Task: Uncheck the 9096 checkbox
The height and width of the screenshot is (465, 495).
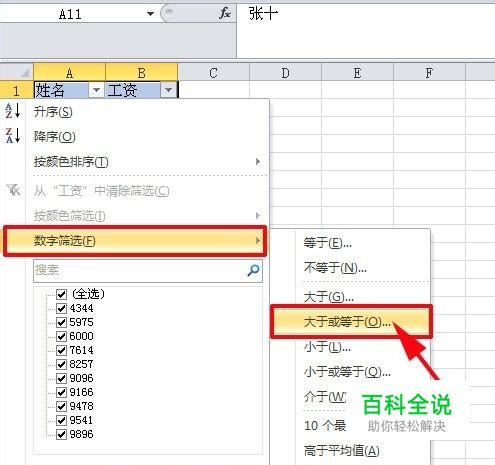Action: (x=61, y=378)
